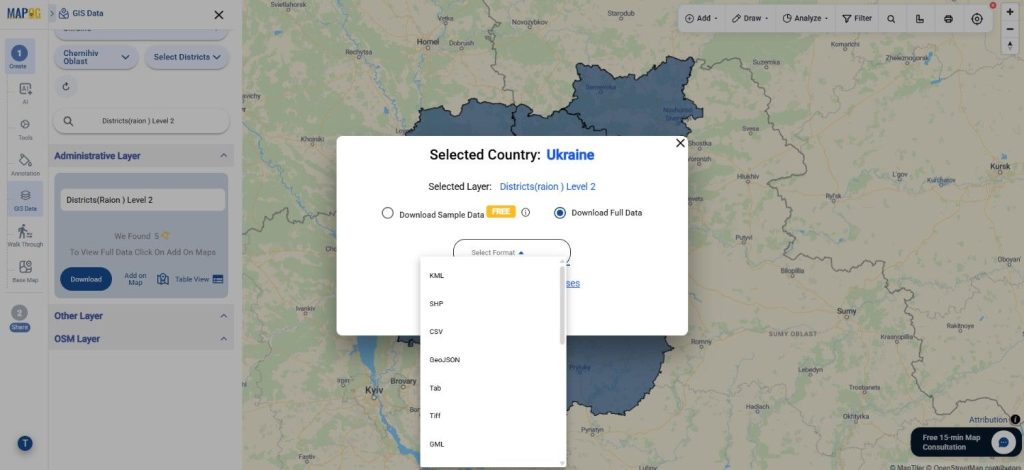This screenshot has width=1024, height=470.
Task: Click Districts(raion) Level 2 link in dialog
Action: point(547,187)
